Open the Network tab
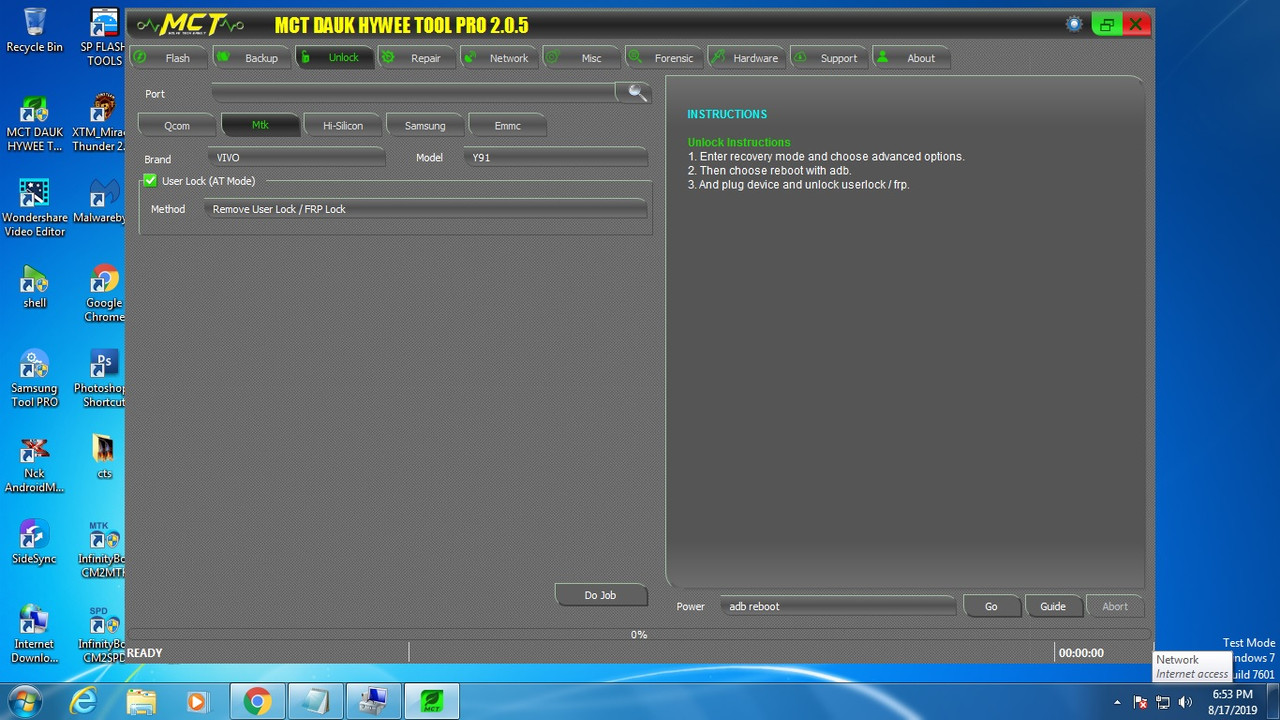This screenshot has width=1280, height=720. pos(499,58)
